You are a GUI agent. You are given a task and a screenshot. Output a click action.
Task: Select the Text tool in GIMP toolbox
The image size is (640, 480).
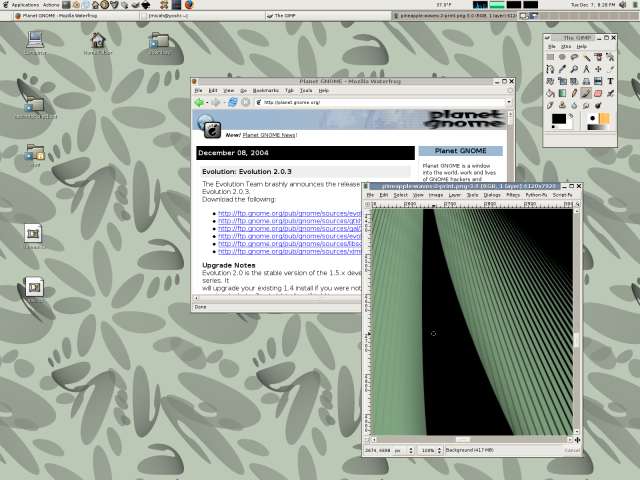pos(610,81)
